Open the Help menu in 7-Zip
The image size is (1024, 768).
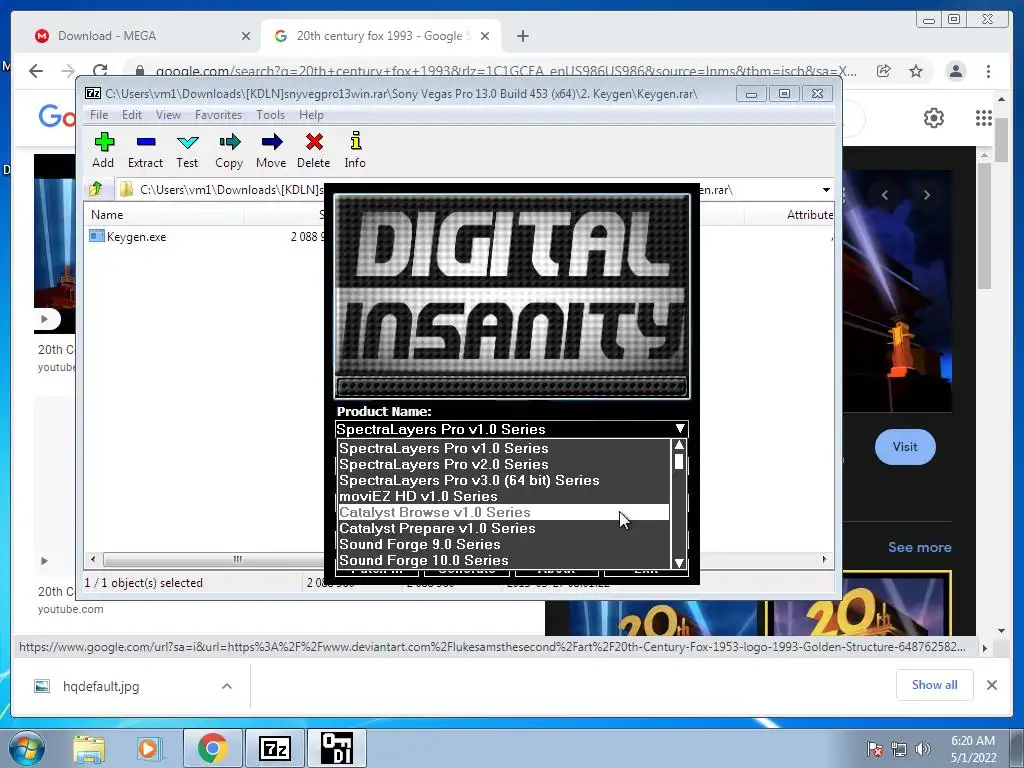311,115
